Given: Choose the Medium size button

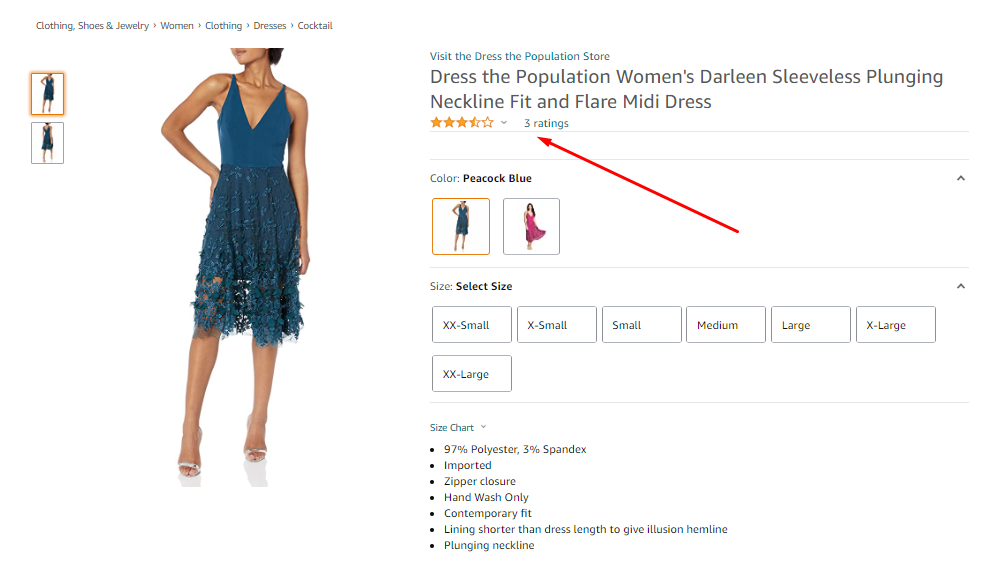Looking at the screenshot, I should (725, 325).
